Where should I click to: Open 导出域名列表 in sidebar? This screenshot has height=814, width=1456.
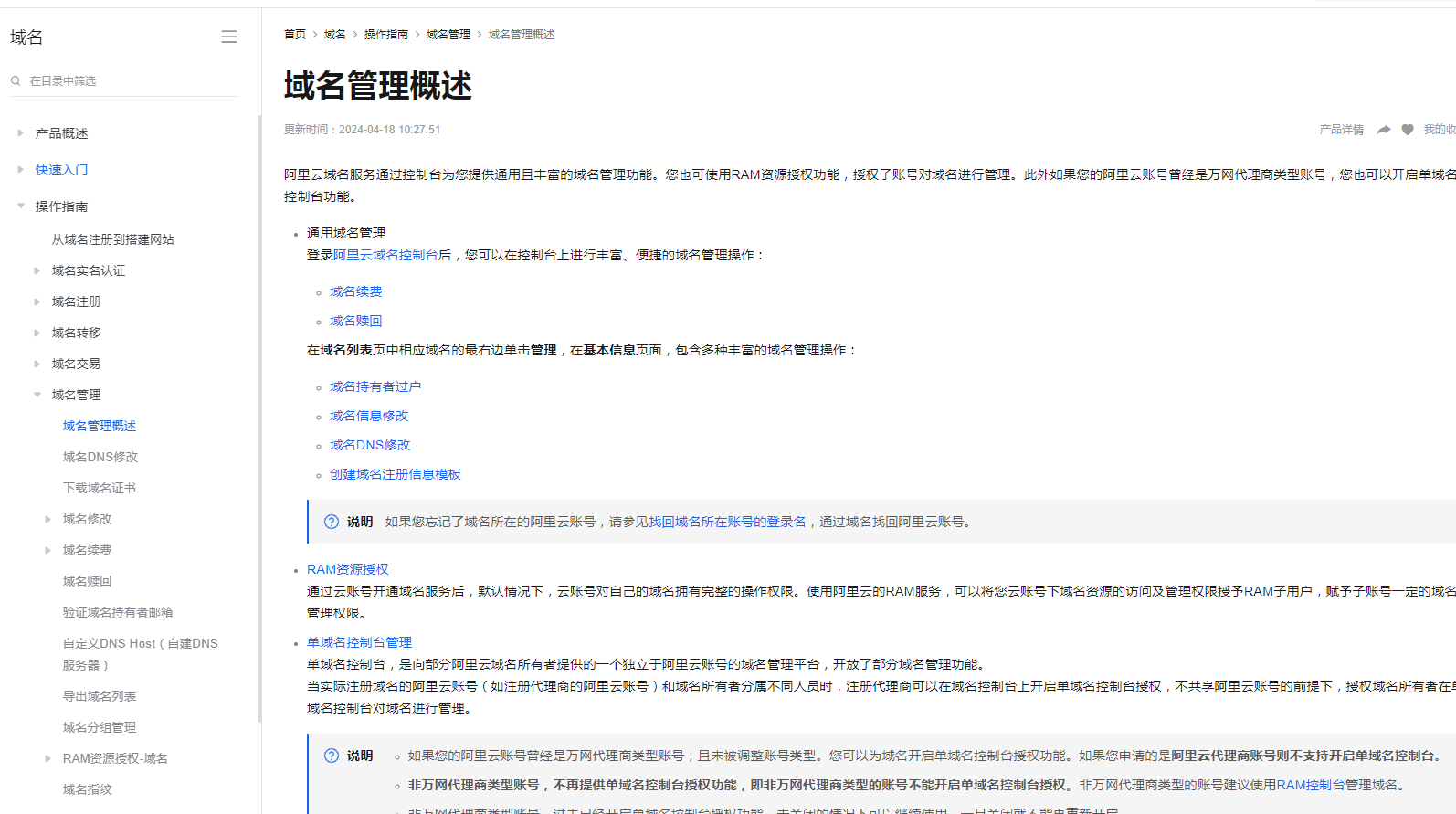[100, 696]
